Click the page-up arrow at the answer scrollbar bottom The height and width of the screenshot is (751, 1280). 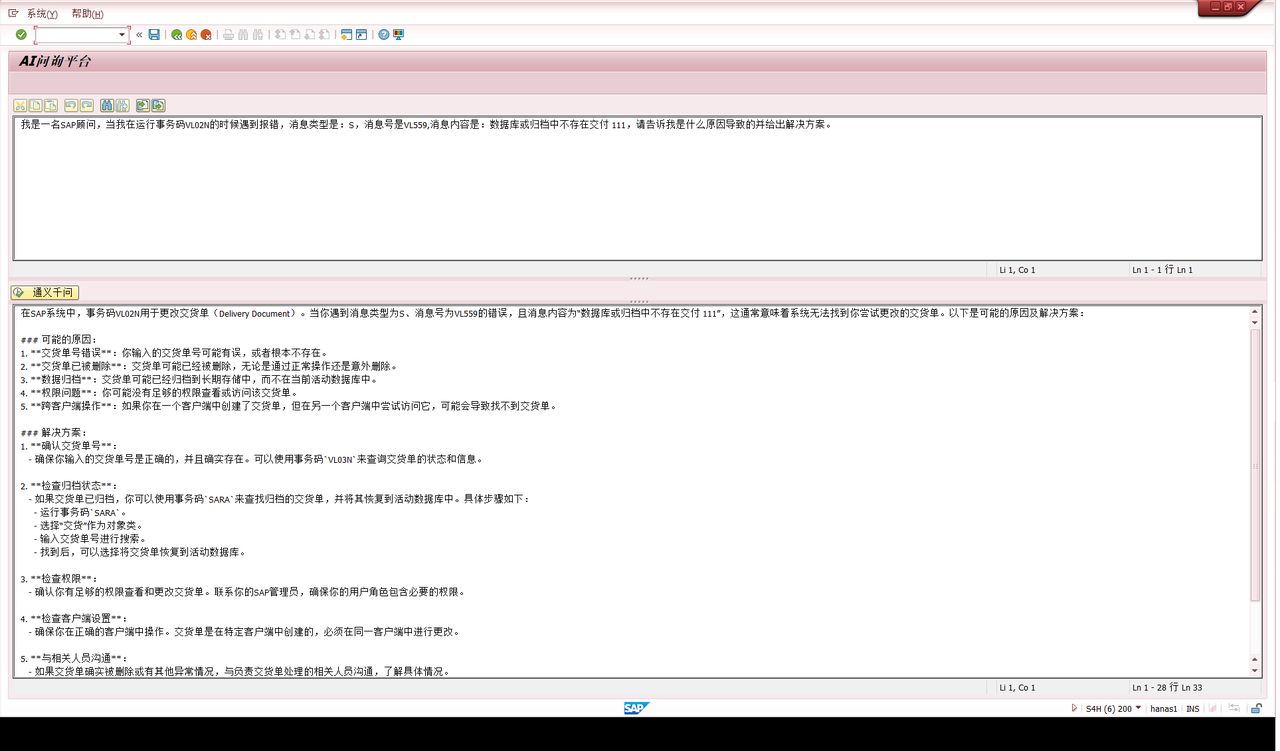click(1255, 659)
